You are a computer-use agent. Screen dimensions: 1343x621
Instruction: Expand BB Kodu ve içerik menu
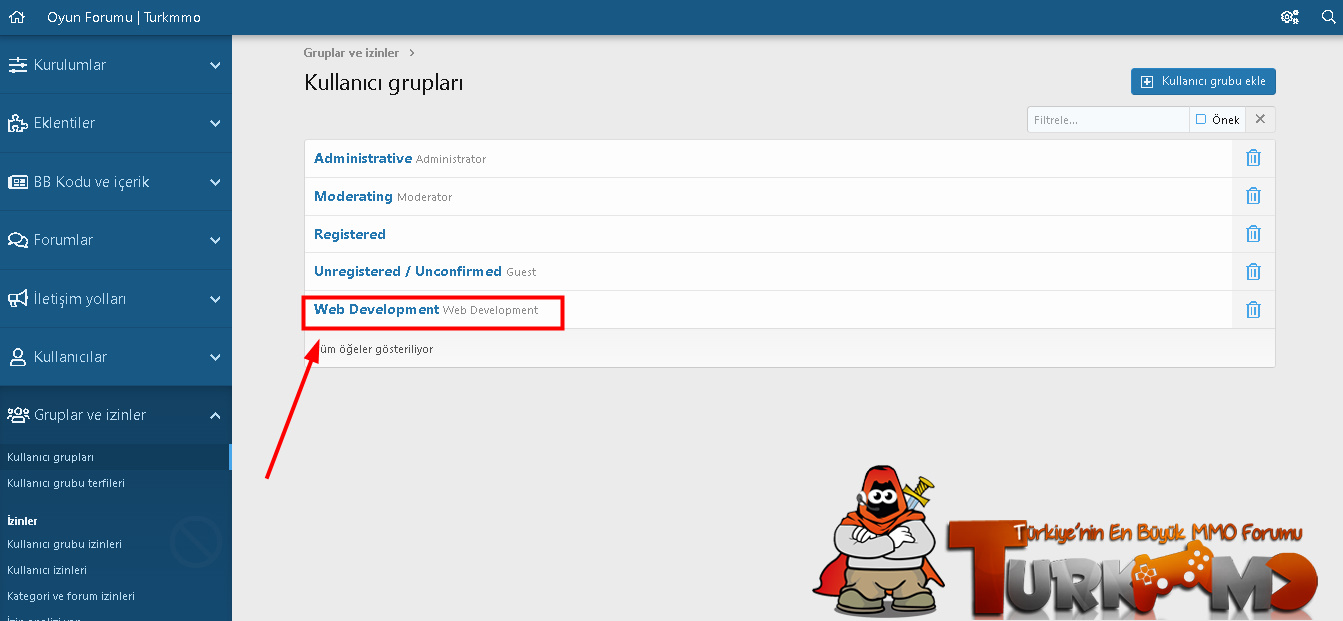pos(115,182)
